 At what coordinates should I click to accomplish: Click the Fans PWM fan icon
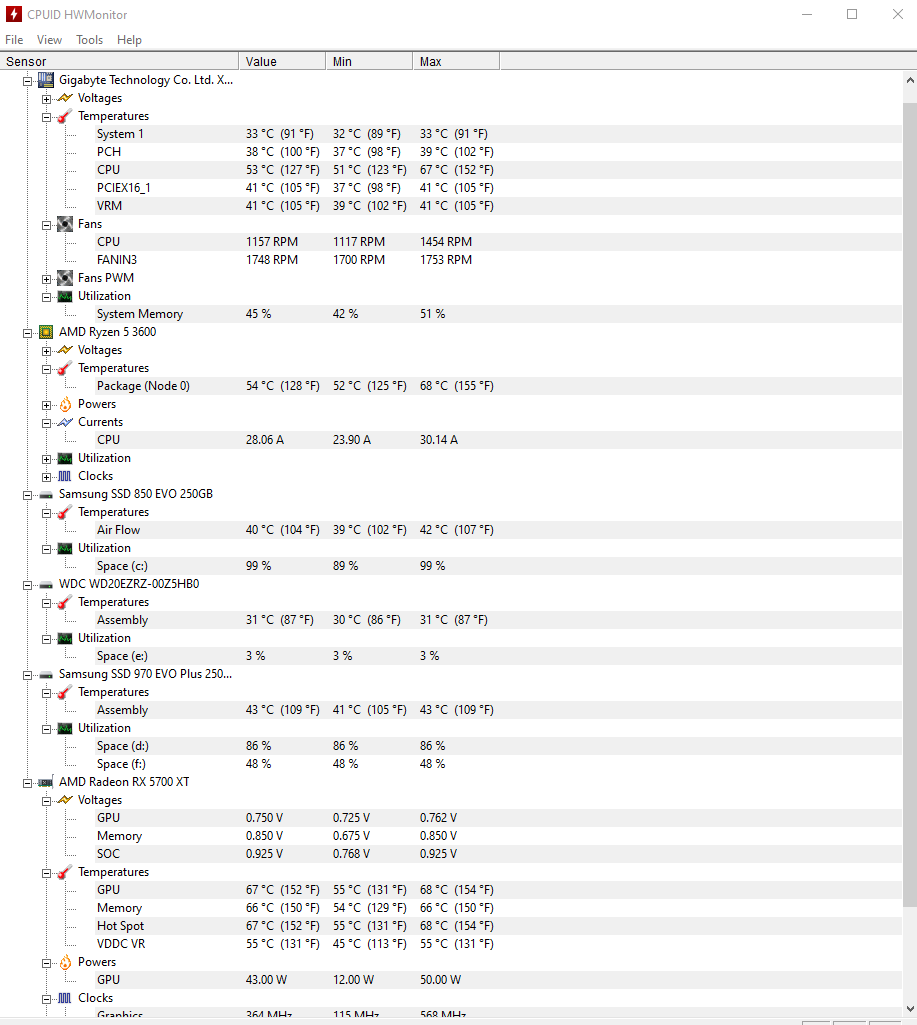pos(65,278)
